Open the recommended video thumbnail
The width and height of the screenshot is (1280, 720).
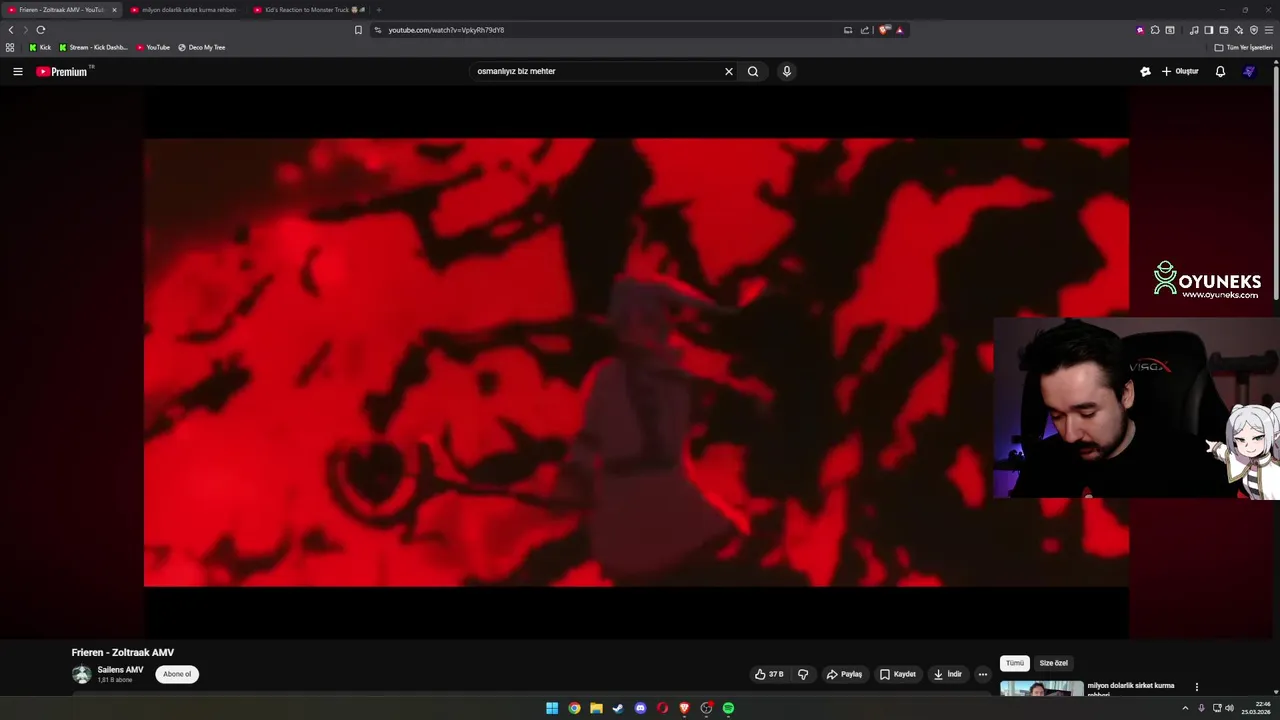pyautogui.click(x=1041, y=689)
